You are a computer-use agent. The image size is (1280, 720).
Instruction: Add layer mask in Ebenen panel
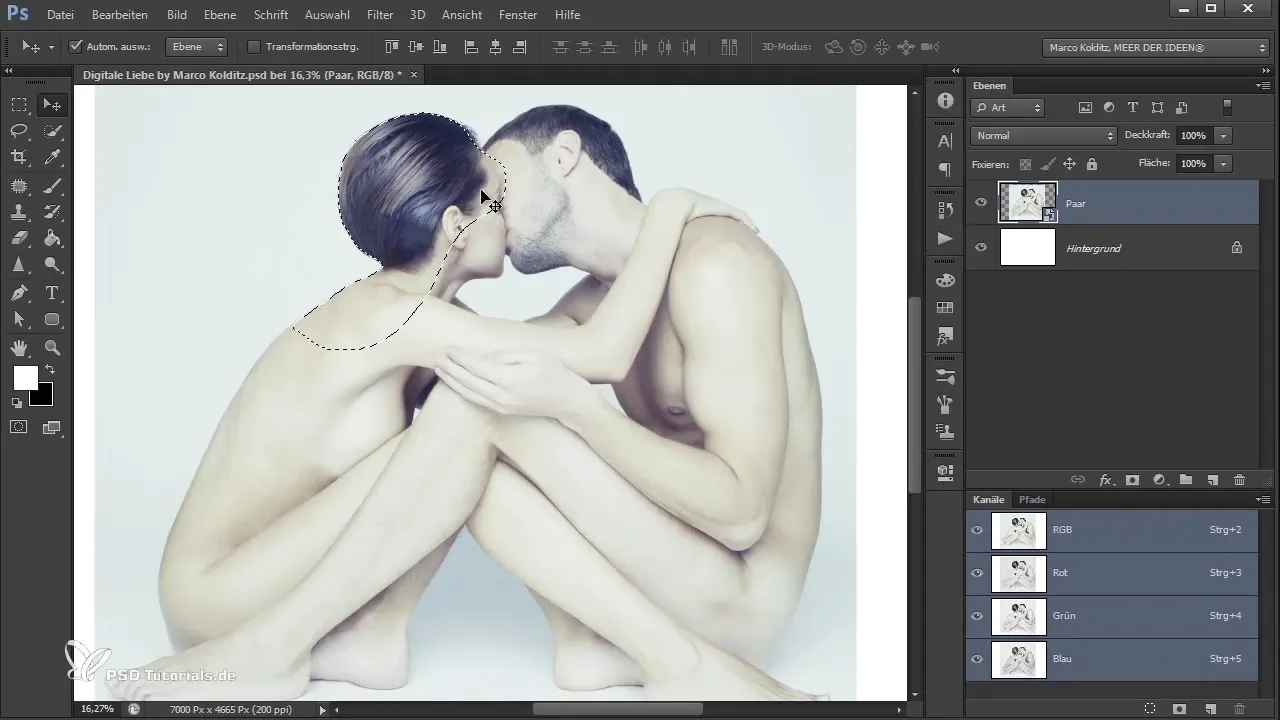[1133, 480]
